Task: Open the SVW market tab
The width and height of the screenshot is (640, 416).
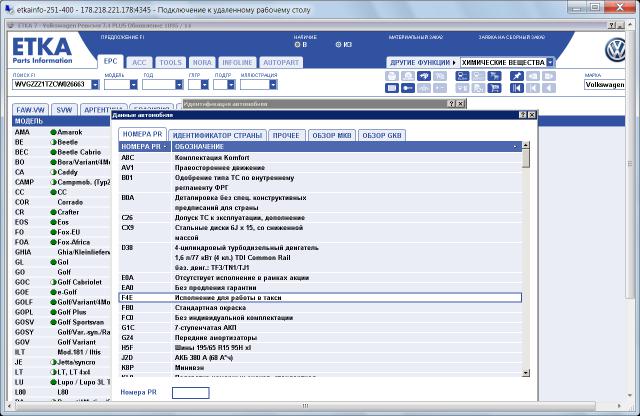Action: click(64, 110)
